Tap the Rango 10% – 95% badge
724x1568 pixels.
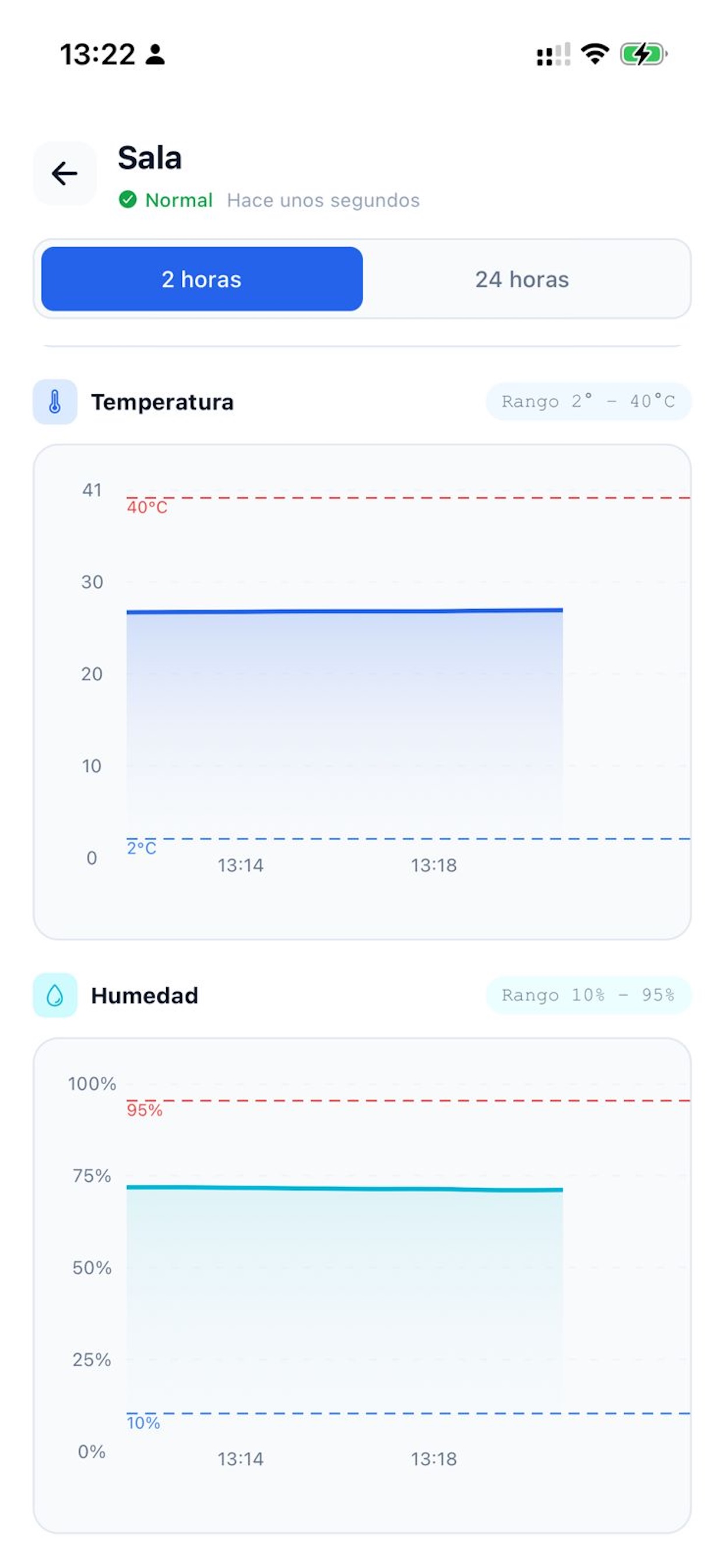point(588,995)
